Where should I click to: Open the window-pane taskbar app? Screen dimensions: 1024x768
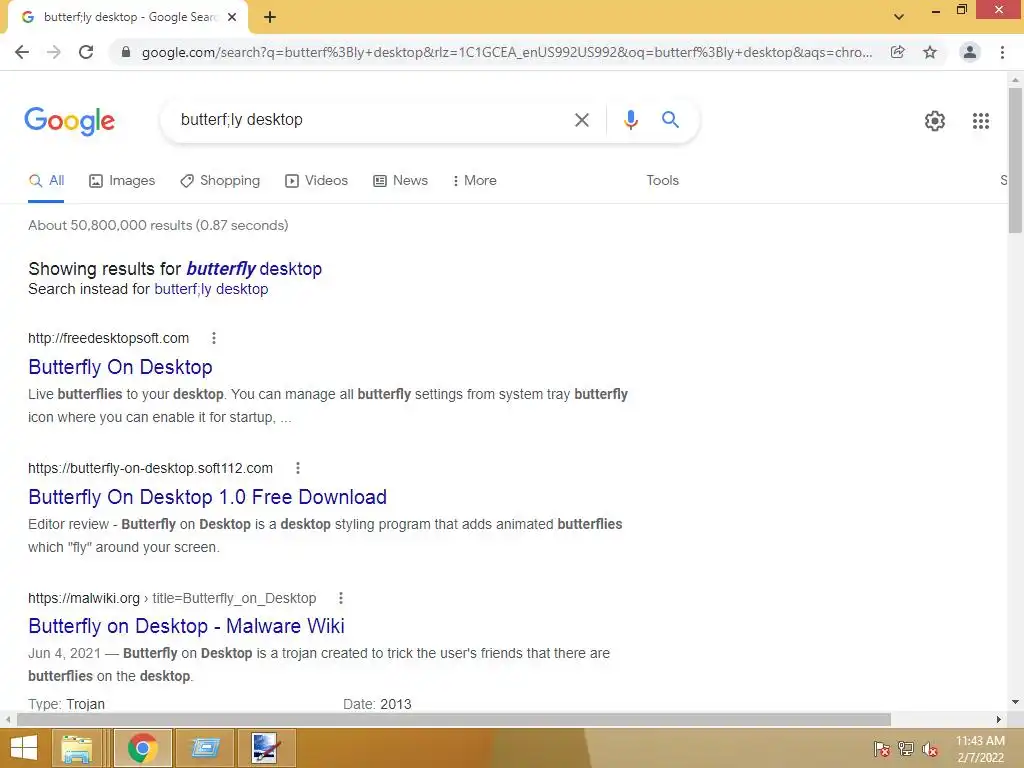205,748
